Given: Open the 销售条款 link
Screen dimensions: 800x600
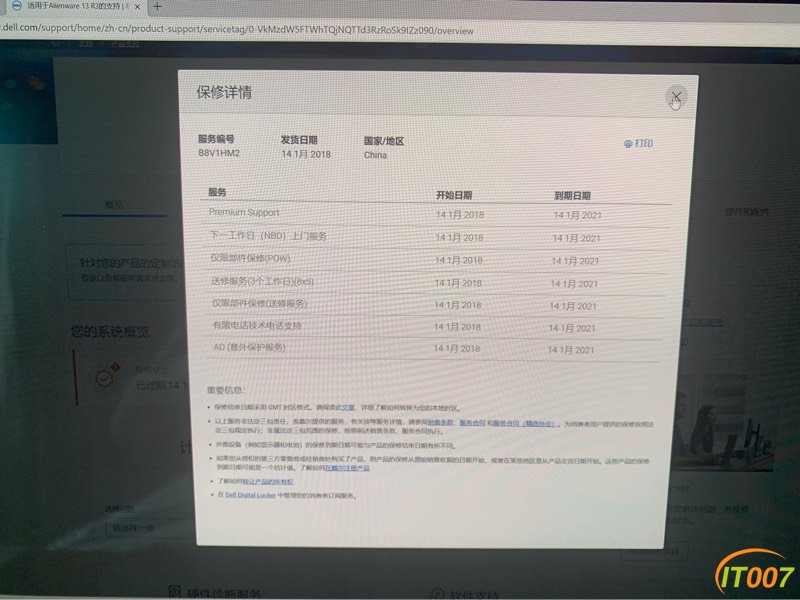Looking at the screenshot, I should click(x=440, y=423).
